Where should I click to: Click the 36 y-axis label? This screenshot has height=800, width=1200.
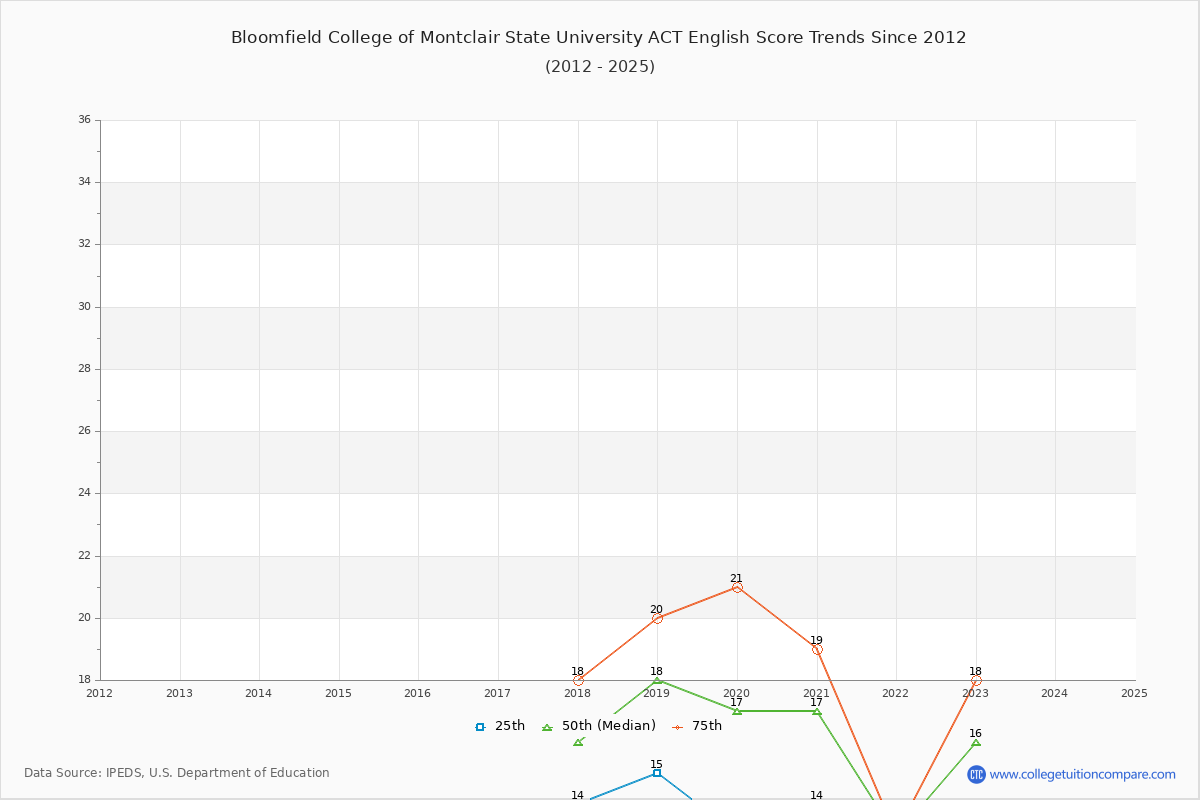pos(84,120)
